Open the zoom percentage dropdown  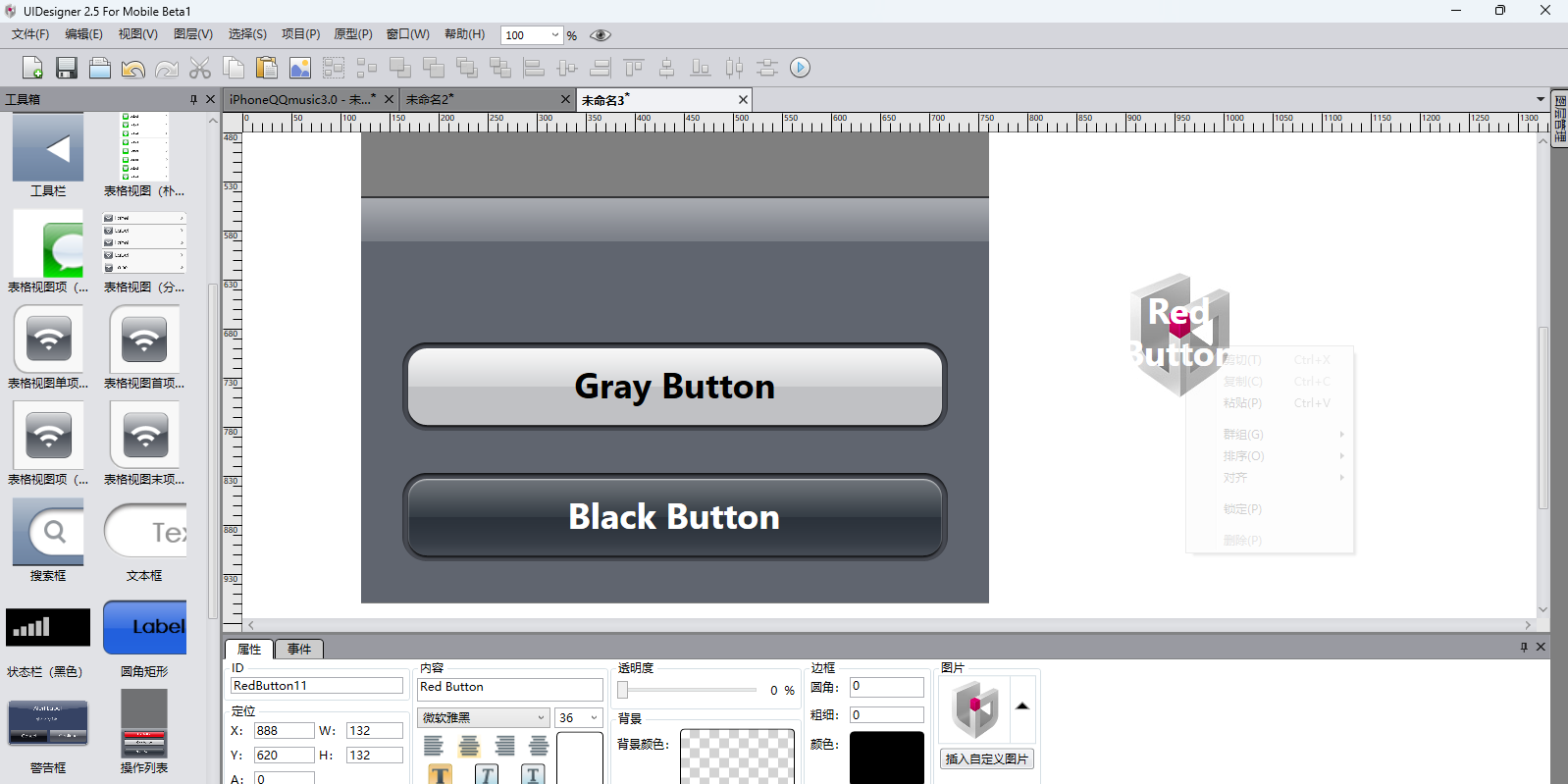(x=554, y=35)
